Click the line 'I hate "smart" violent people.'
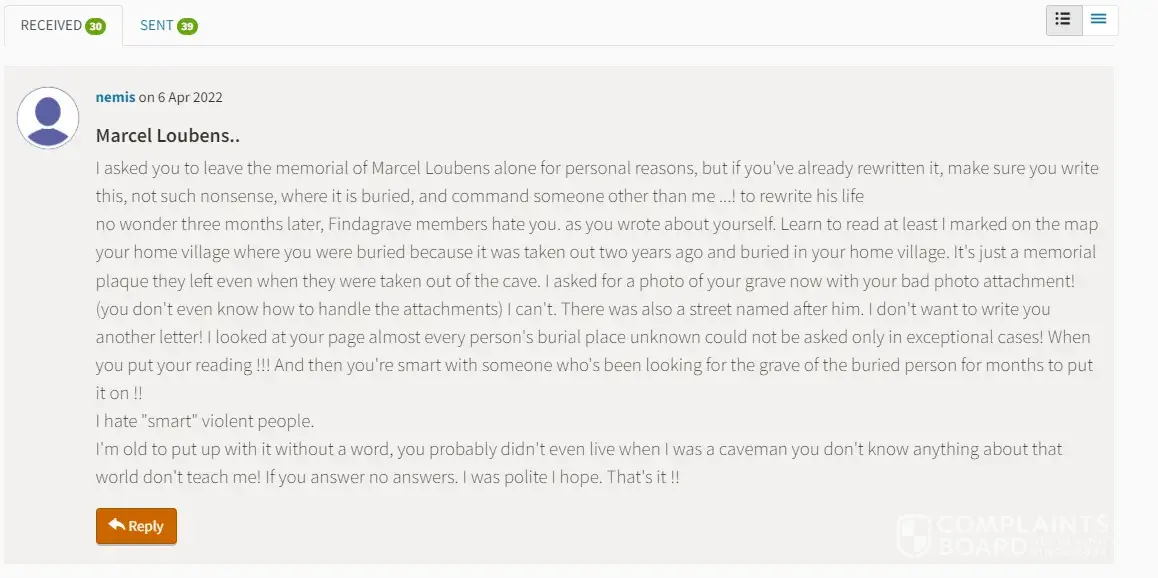Screen dimensions: 1158x578 (x=205, y=421)
